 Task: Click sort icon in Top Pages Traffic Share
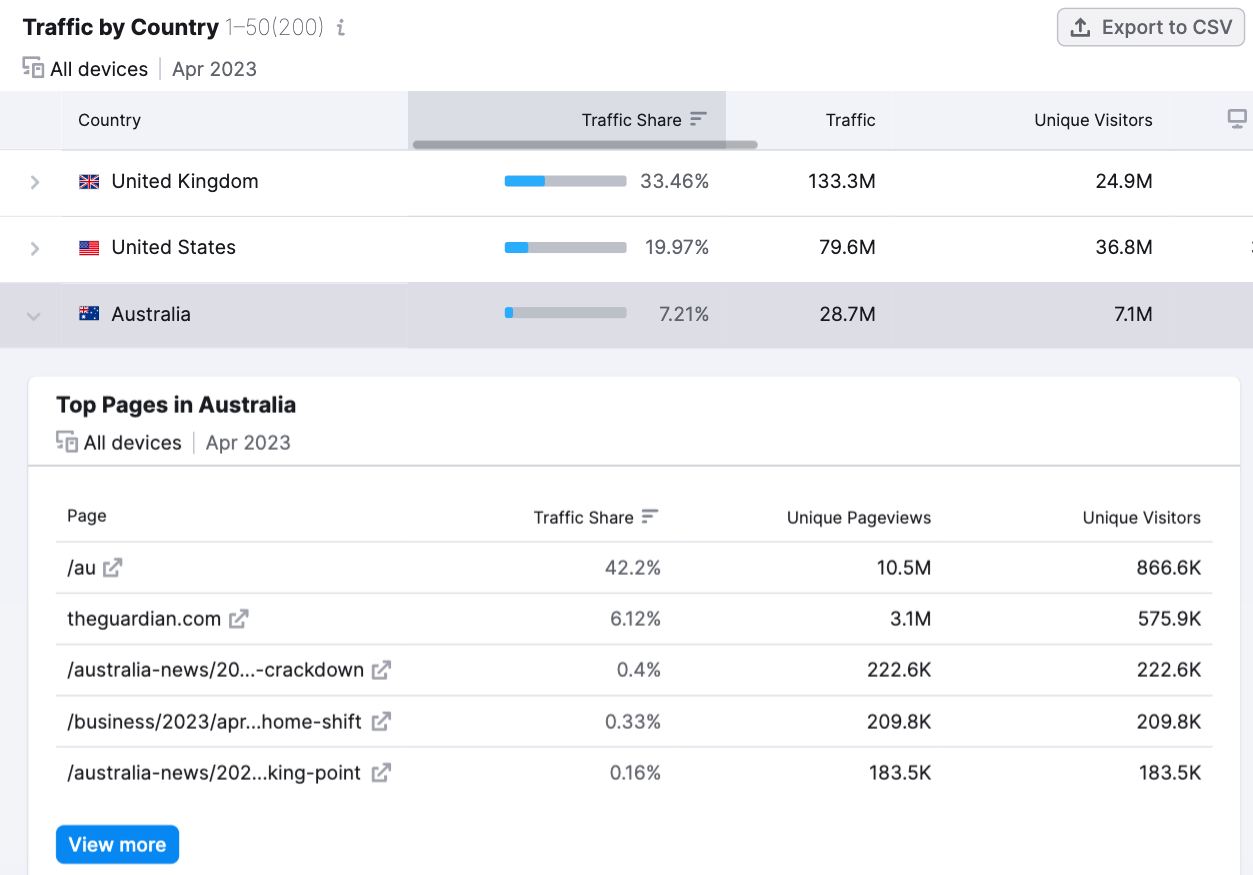tap(650, 517)
